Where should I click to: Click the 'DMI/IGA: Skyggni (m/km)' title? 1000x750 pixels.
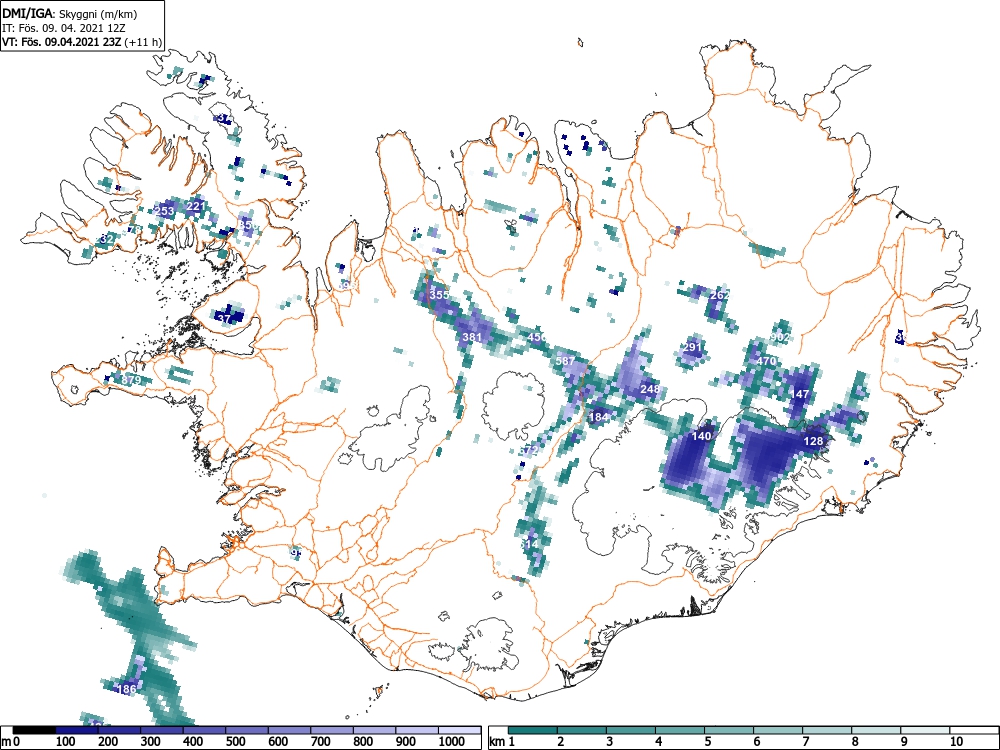(x=70, y=14)
